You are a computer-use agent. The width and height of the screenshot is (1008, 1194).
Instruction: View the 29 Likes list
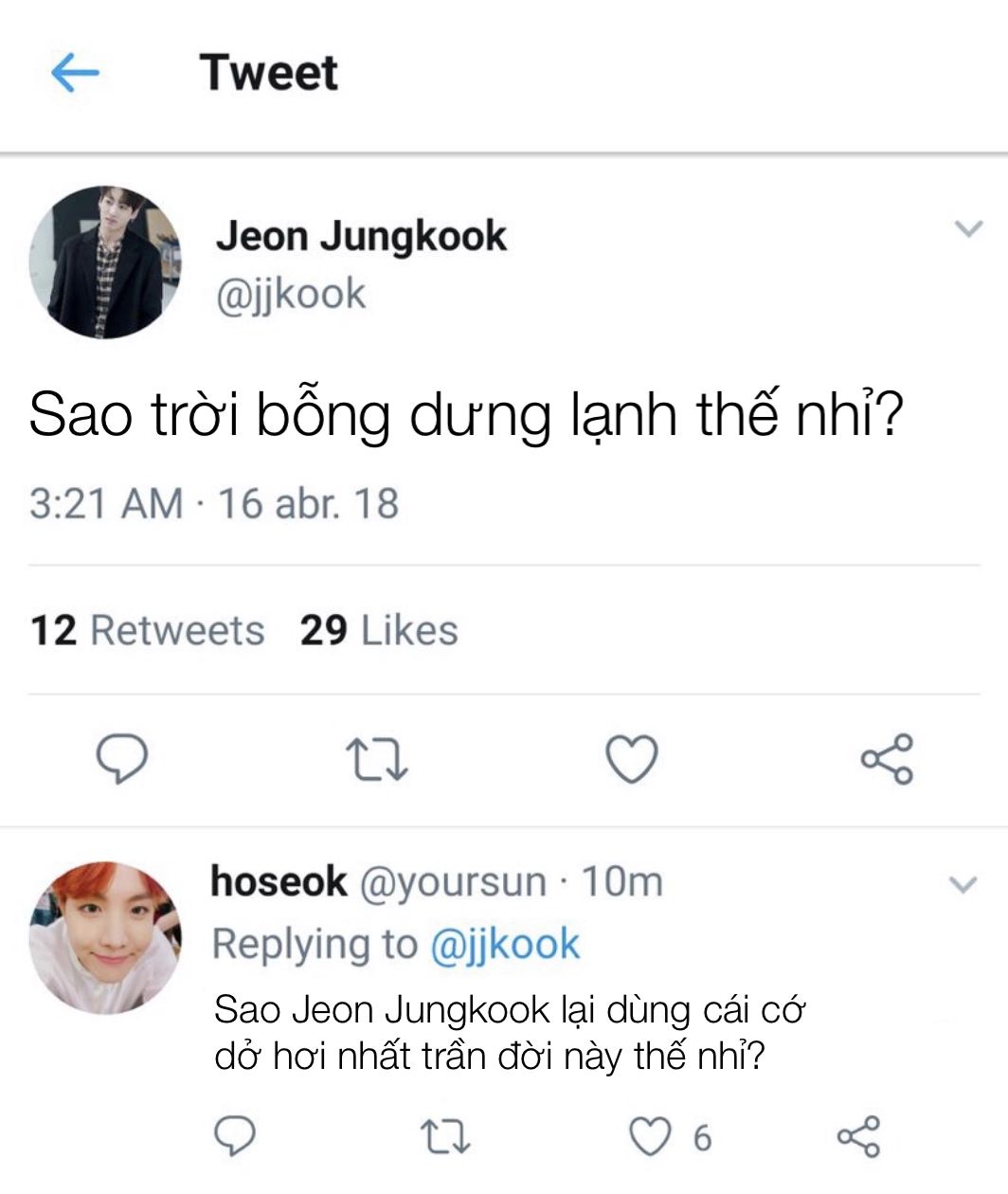pyautogui.click(x=379, y=631)
